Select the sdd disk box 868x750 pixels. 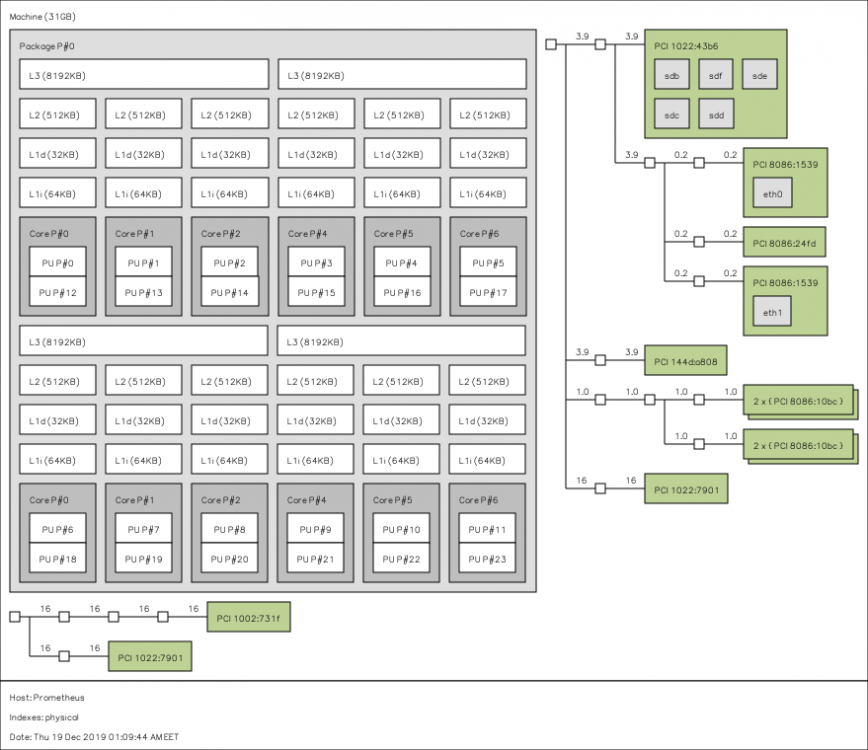click(716, 114)
